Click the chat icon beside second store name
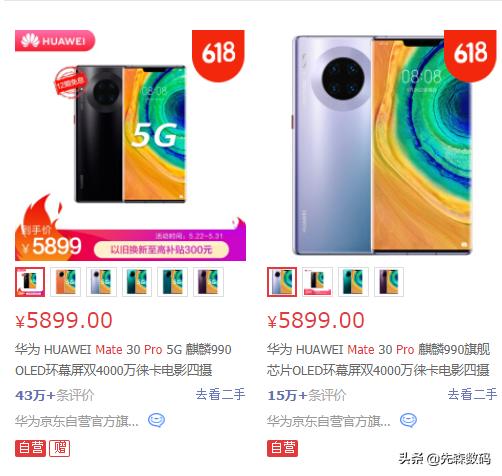The width and height of the screenshot is (502, 476). pos(408,421)
